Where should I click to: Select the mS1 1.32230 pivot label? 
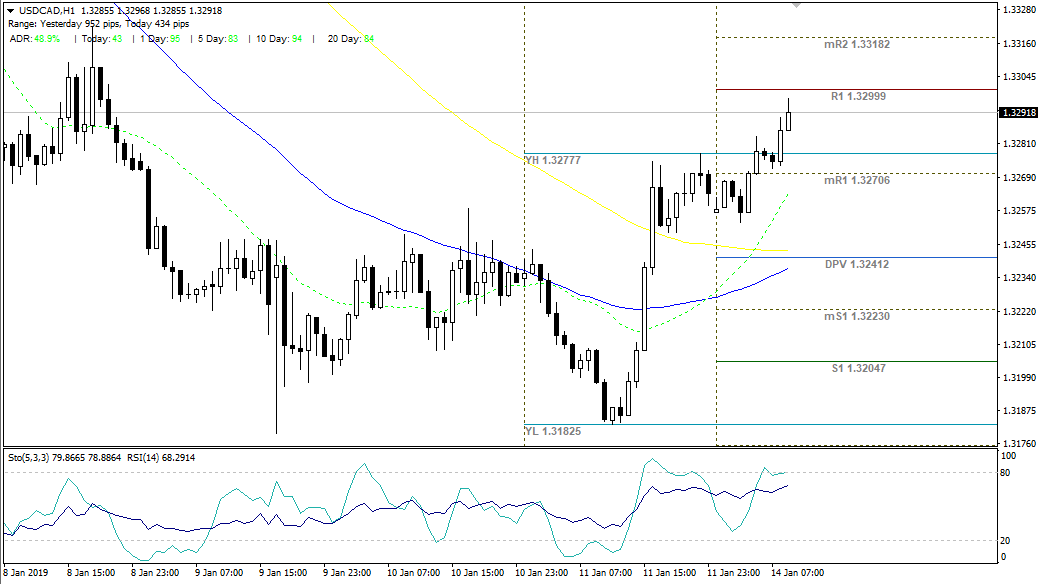857,316
